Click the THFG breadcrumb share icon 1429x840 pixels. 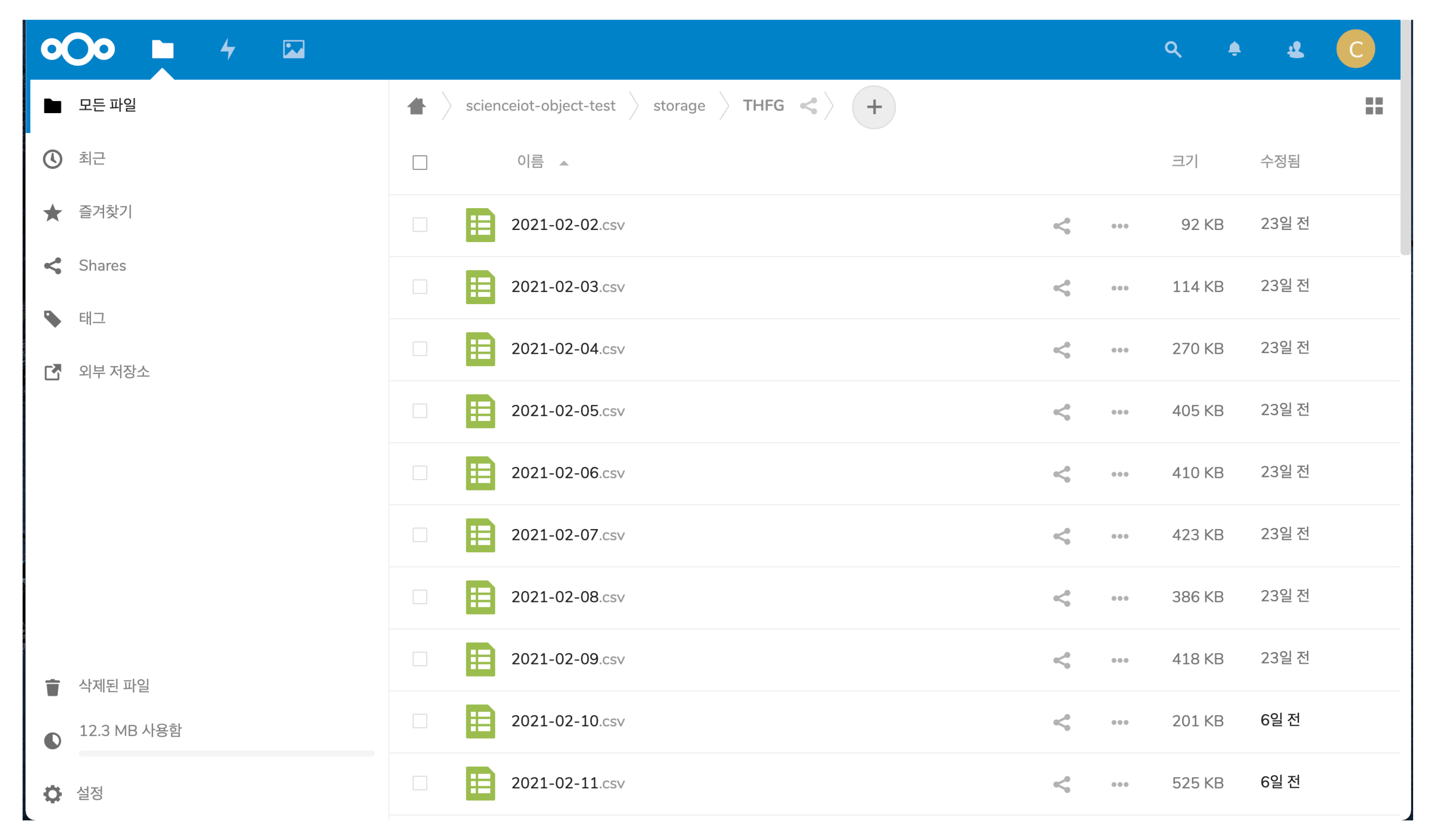click(x=808, y=106)
